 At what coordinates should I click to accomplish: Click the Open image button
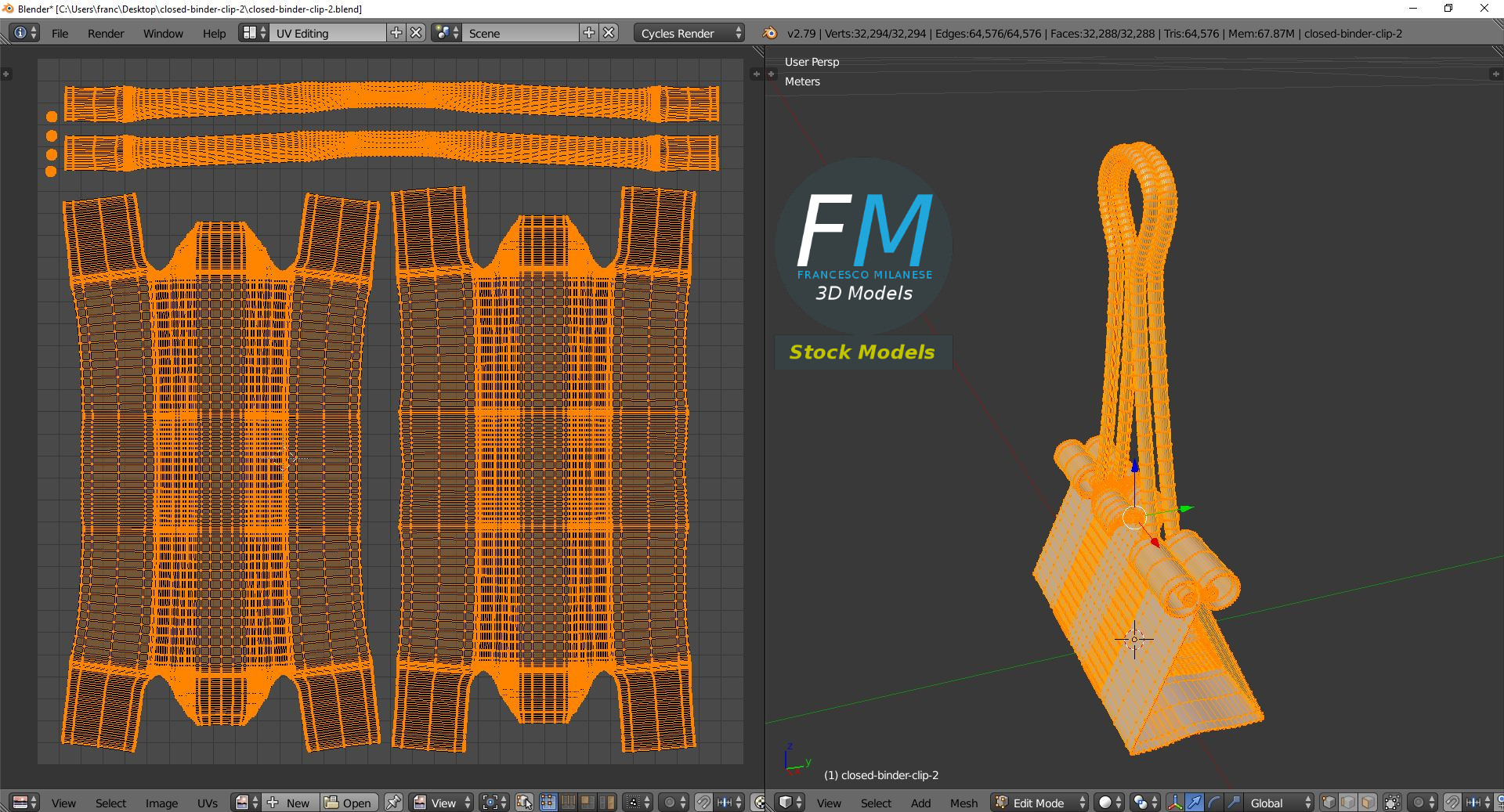click(349, 803)
